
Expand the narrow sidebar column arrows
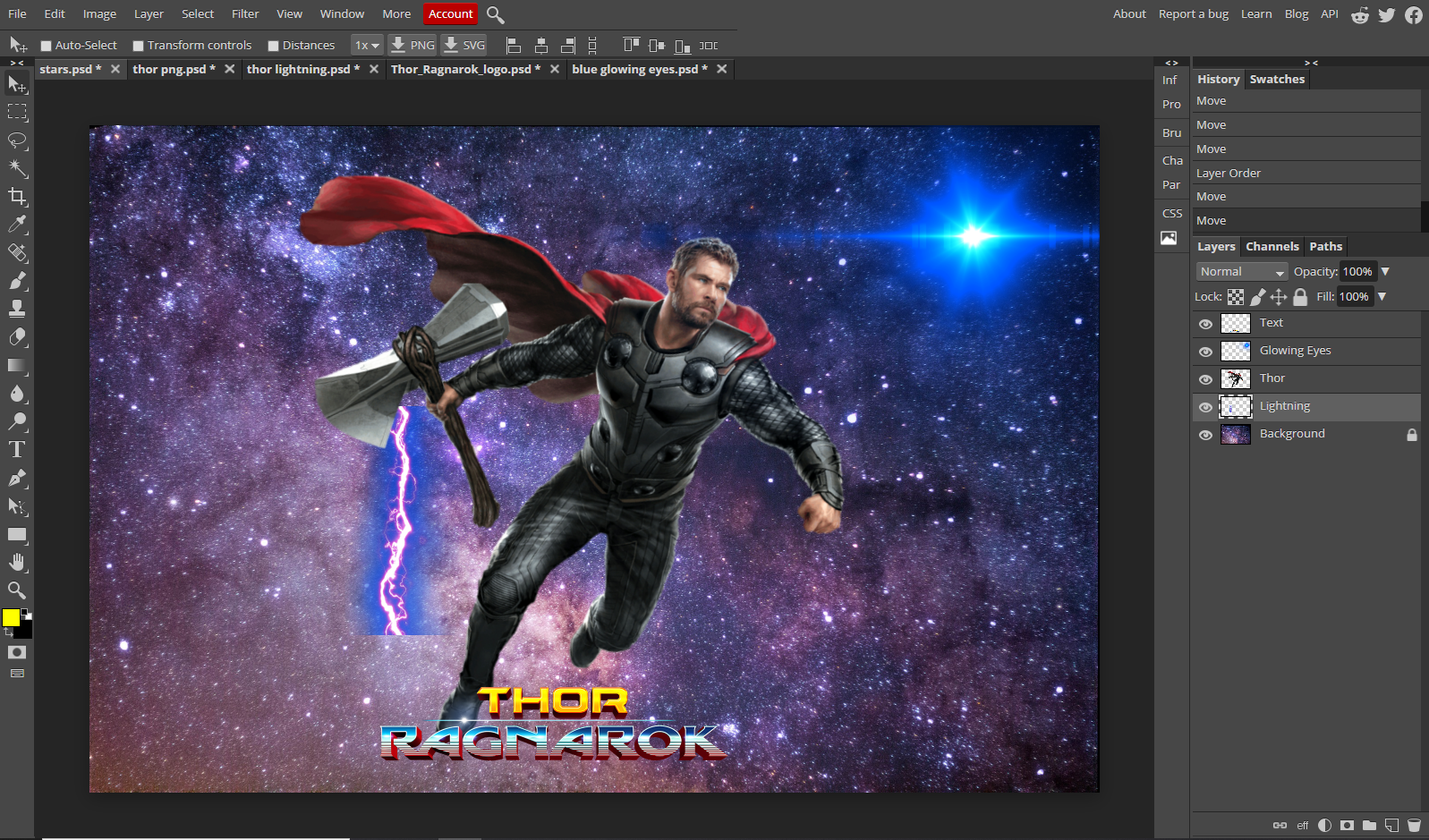[x=1171, y=63]
